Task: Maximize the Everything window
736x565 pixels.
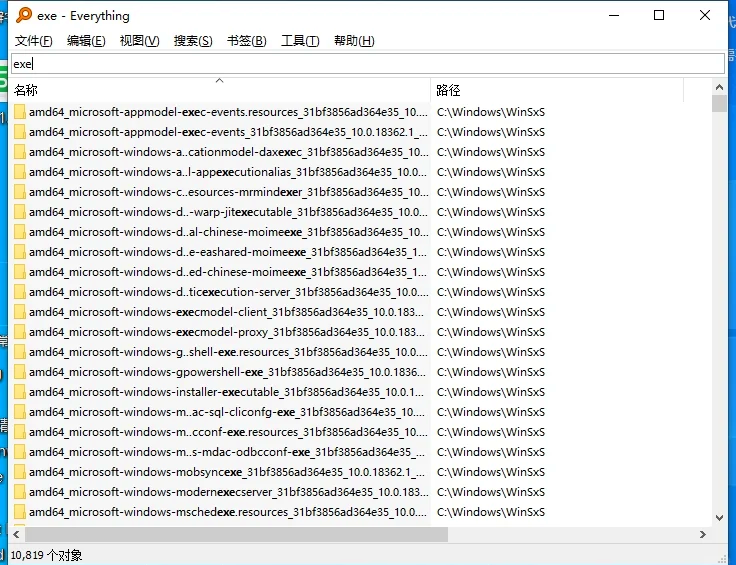Action: [659, 15]
